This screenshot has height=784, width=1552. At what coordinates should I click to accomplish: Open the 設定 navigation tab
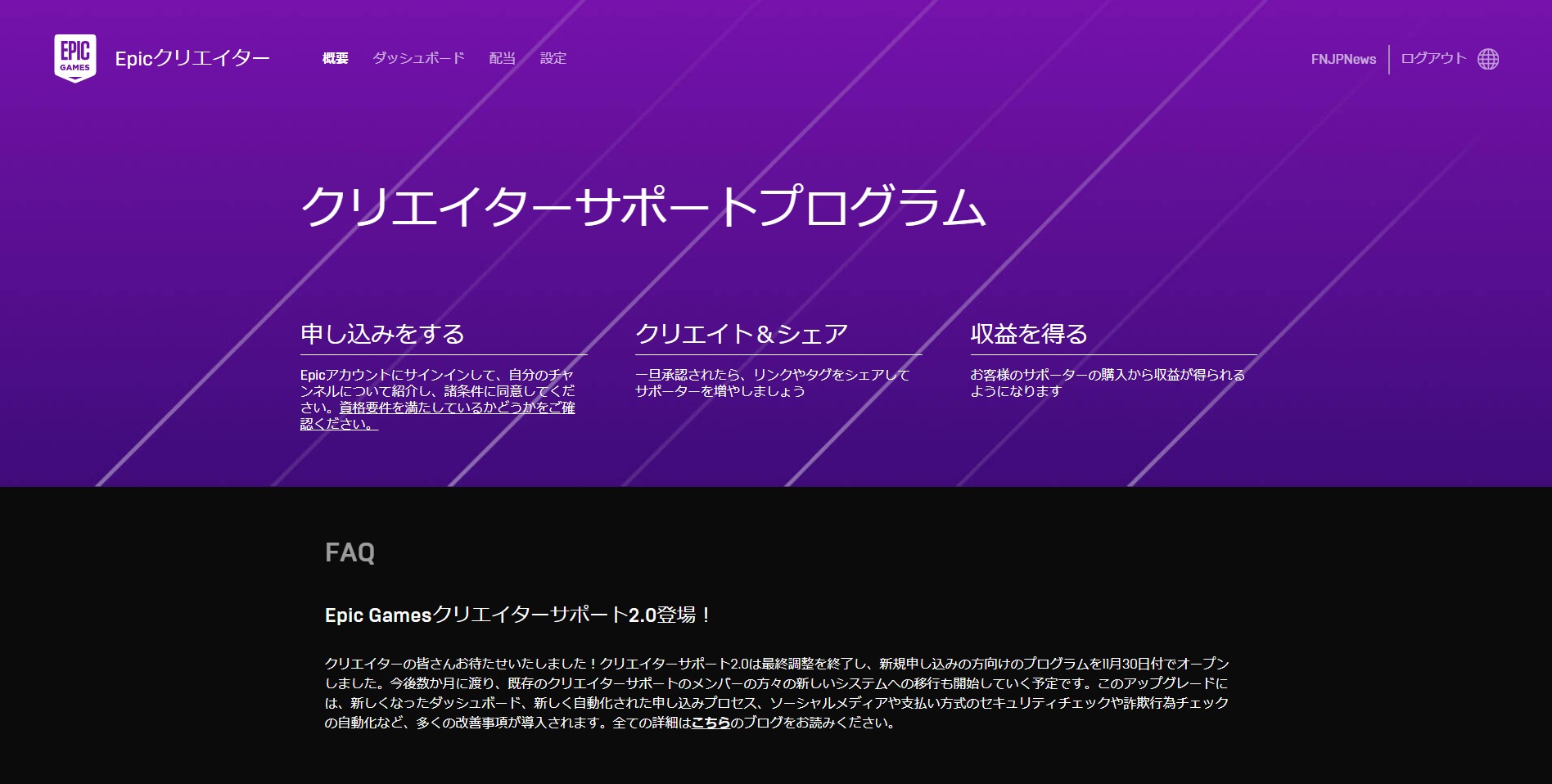coord(553,58)
